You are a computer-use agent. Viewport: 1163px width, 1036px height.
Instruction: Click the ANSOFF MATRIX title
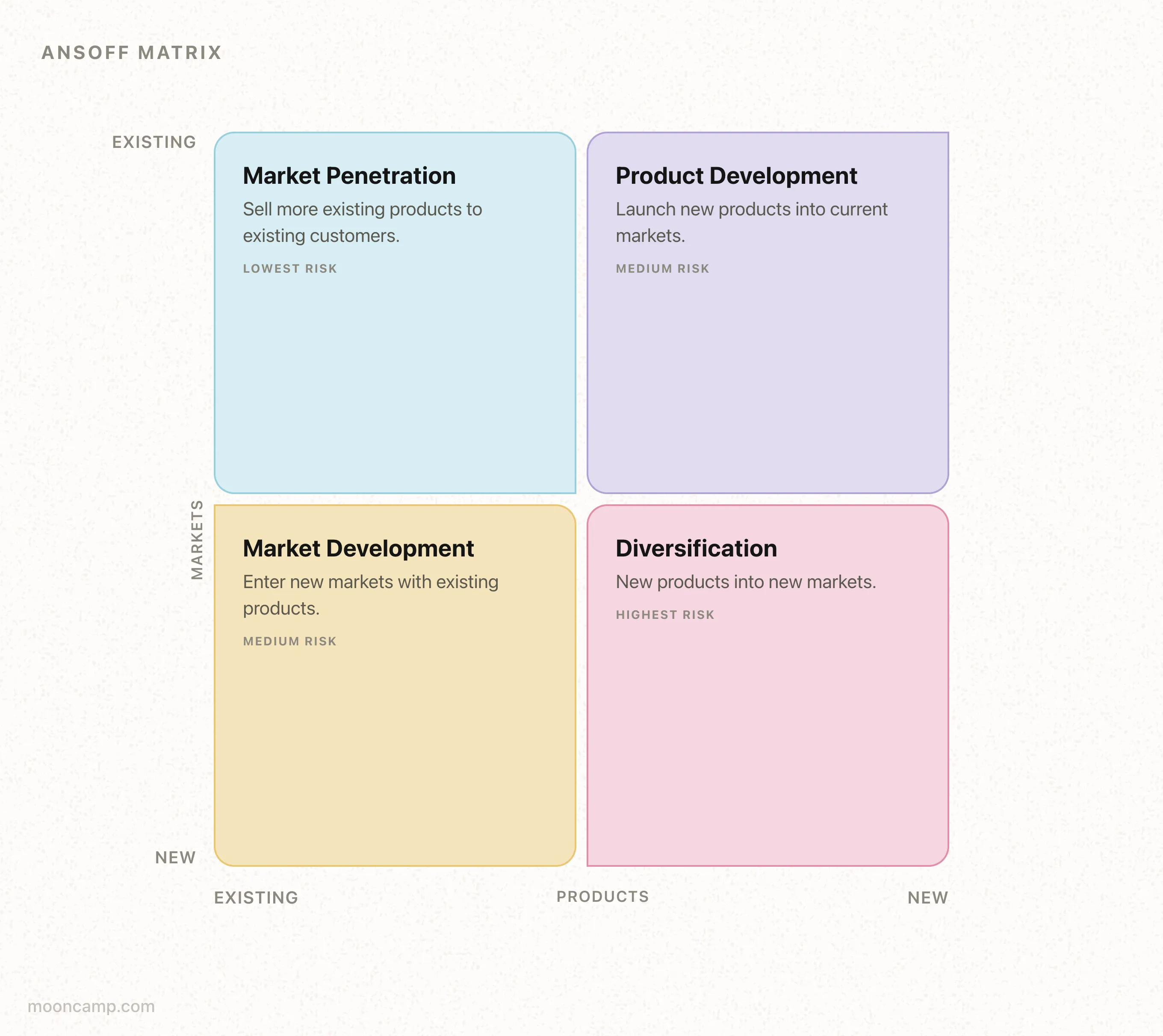click(x=132, y=53)
